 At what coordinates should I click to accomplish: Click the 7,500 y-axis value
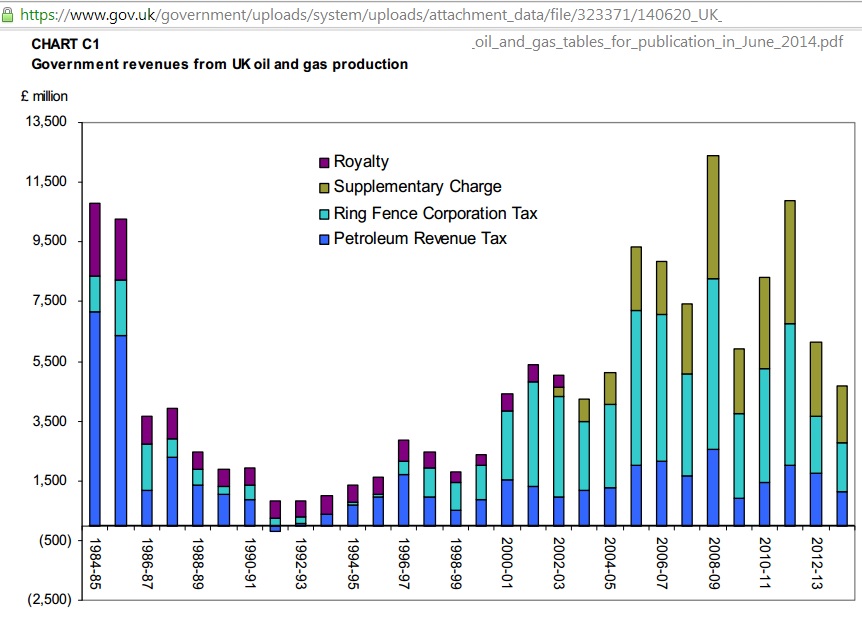pos(49,301)
